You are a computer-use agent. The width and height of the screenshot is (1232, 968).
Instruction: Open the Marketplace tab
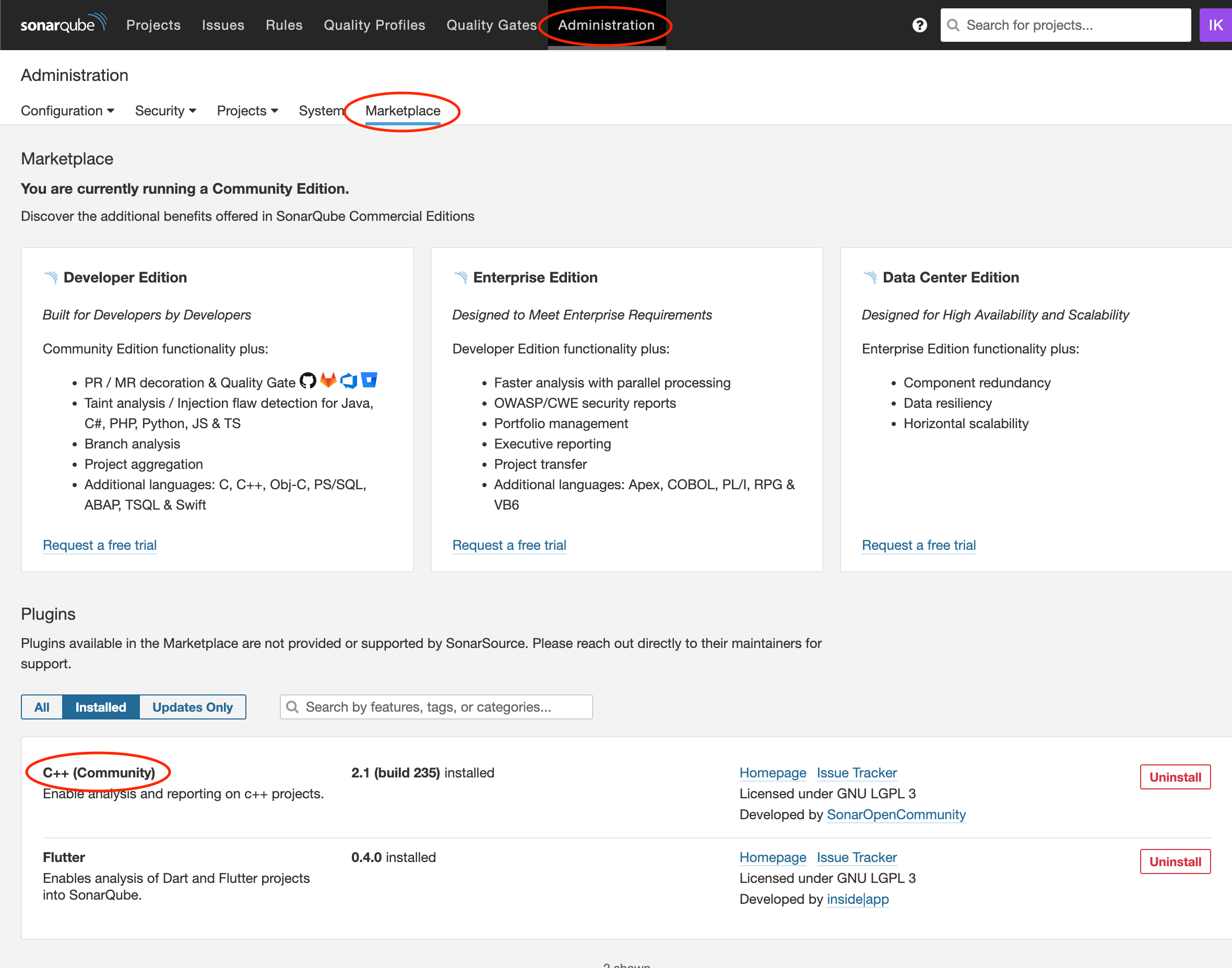click(402, 111)
